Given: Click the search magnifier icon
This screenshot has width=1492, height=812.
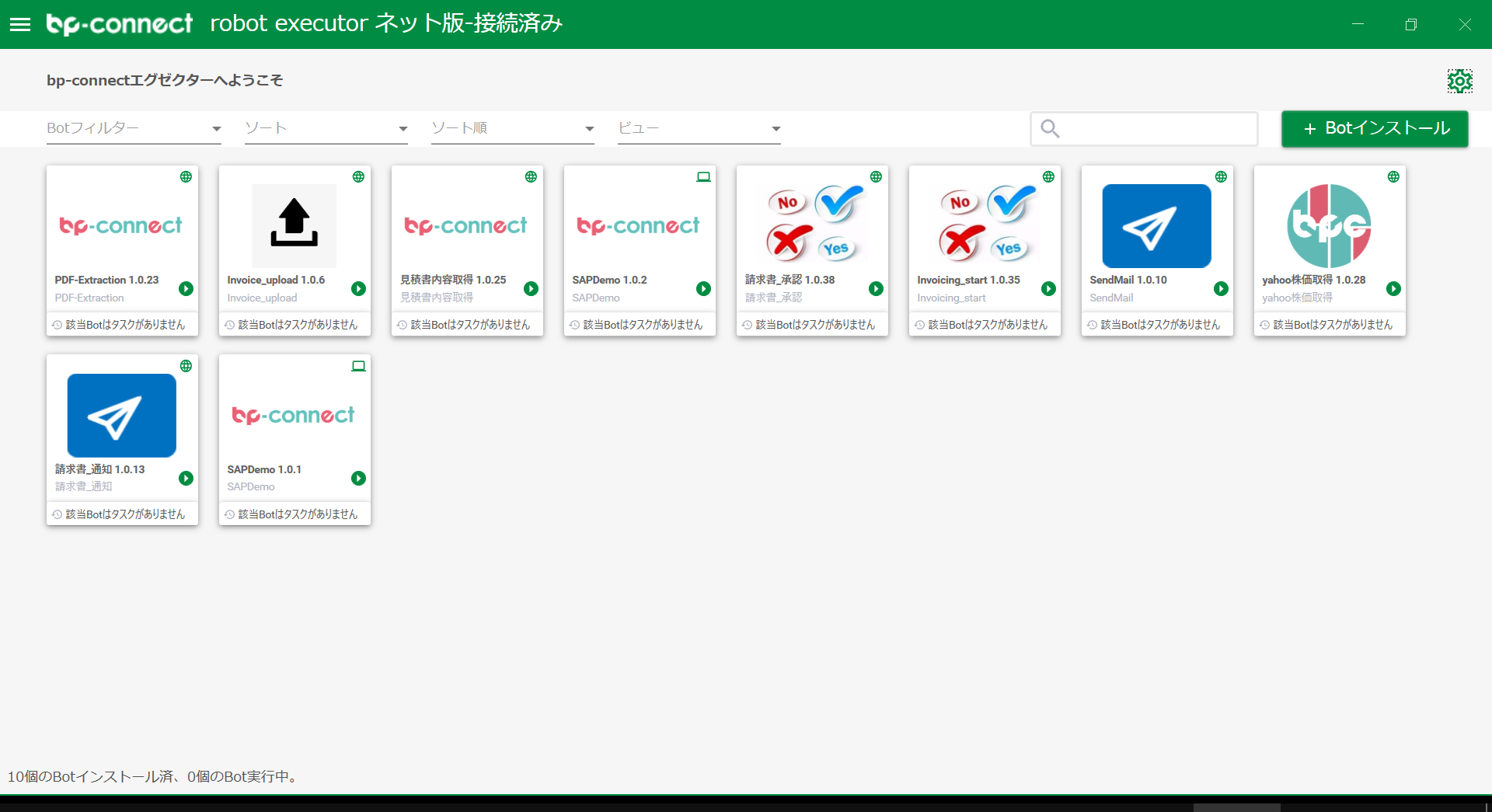Looking at the screenshot, I should click(x=1050, y=128).
